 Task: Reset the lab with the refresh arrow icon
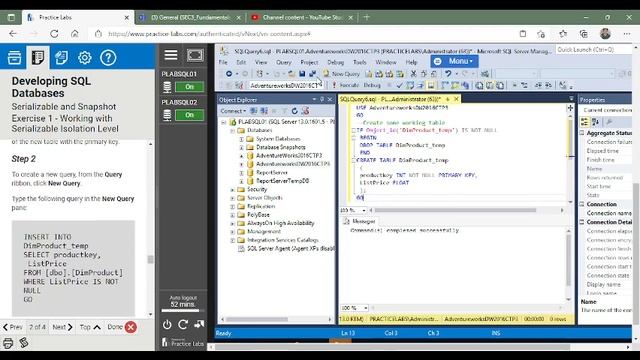pos(183,324)
